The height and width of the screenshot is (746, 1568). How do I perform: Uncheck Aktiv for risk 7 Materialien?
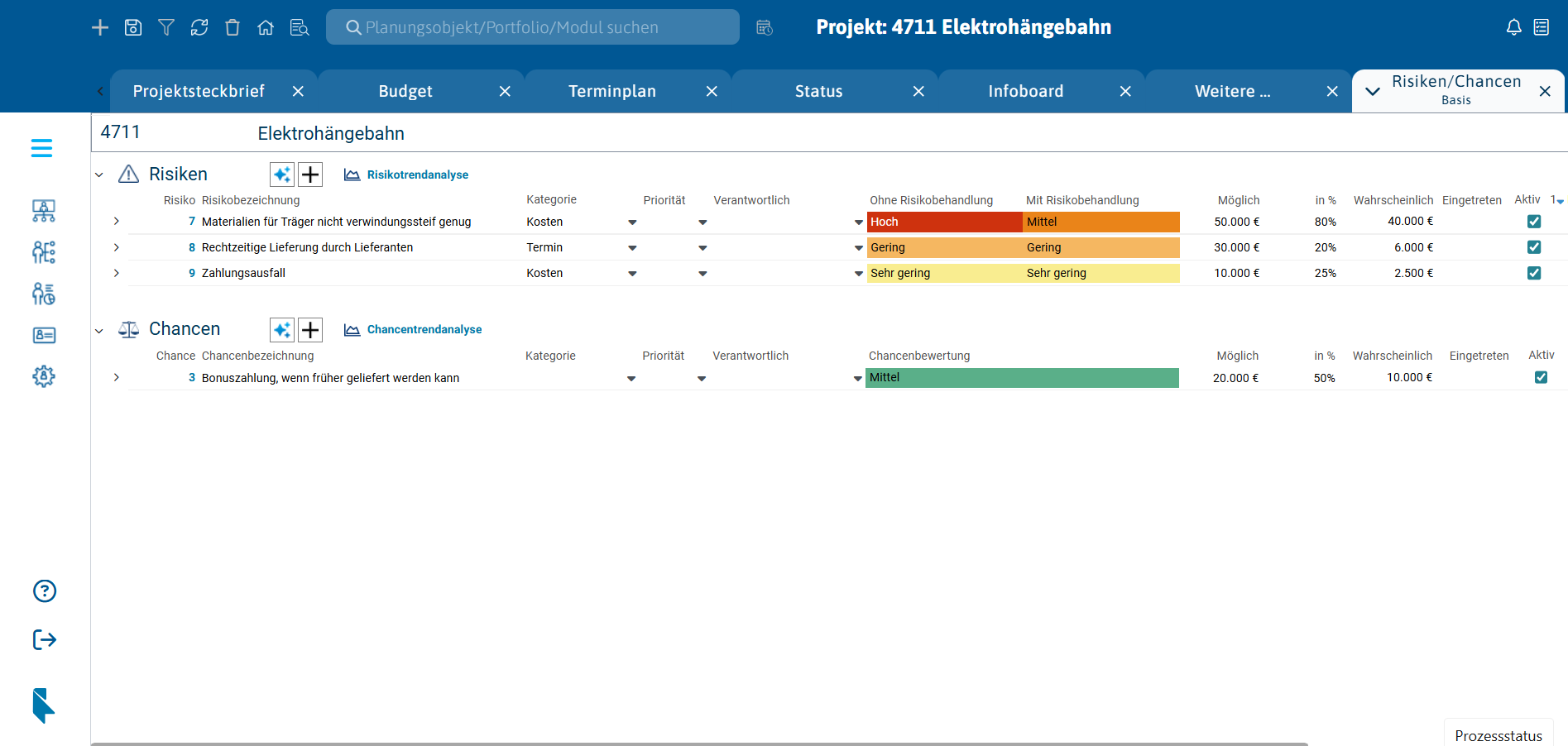(1533, 222)
